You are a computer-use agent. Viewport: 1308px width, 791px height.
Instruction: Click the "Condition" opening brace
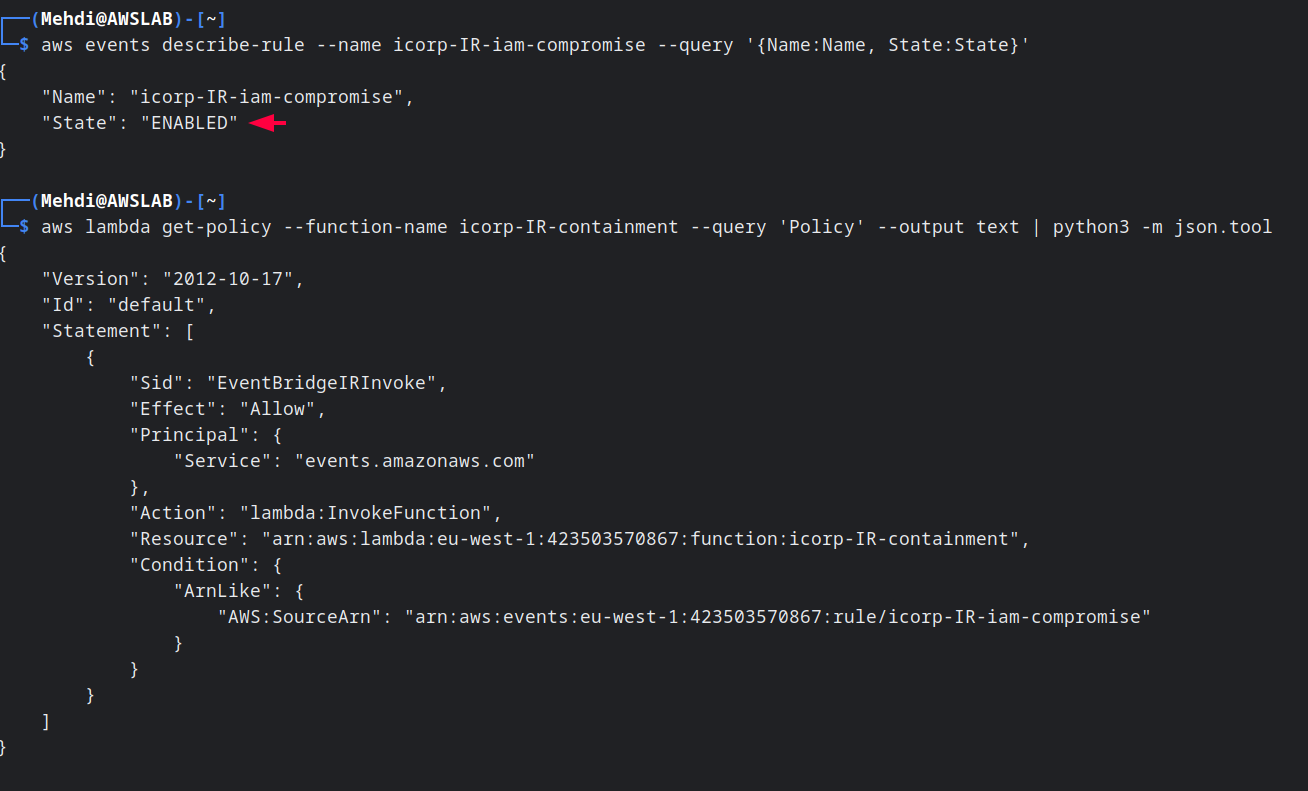click(277, 565)
